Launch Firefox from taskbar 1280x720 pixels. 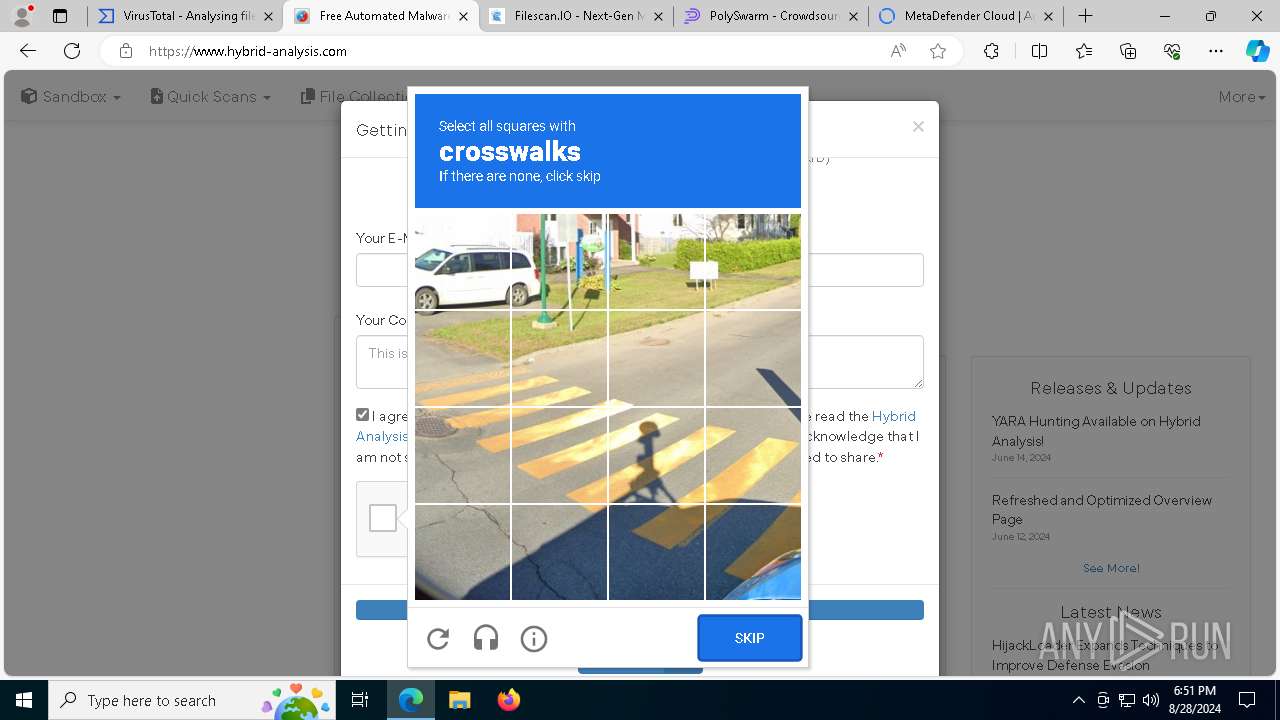[508, 700]
